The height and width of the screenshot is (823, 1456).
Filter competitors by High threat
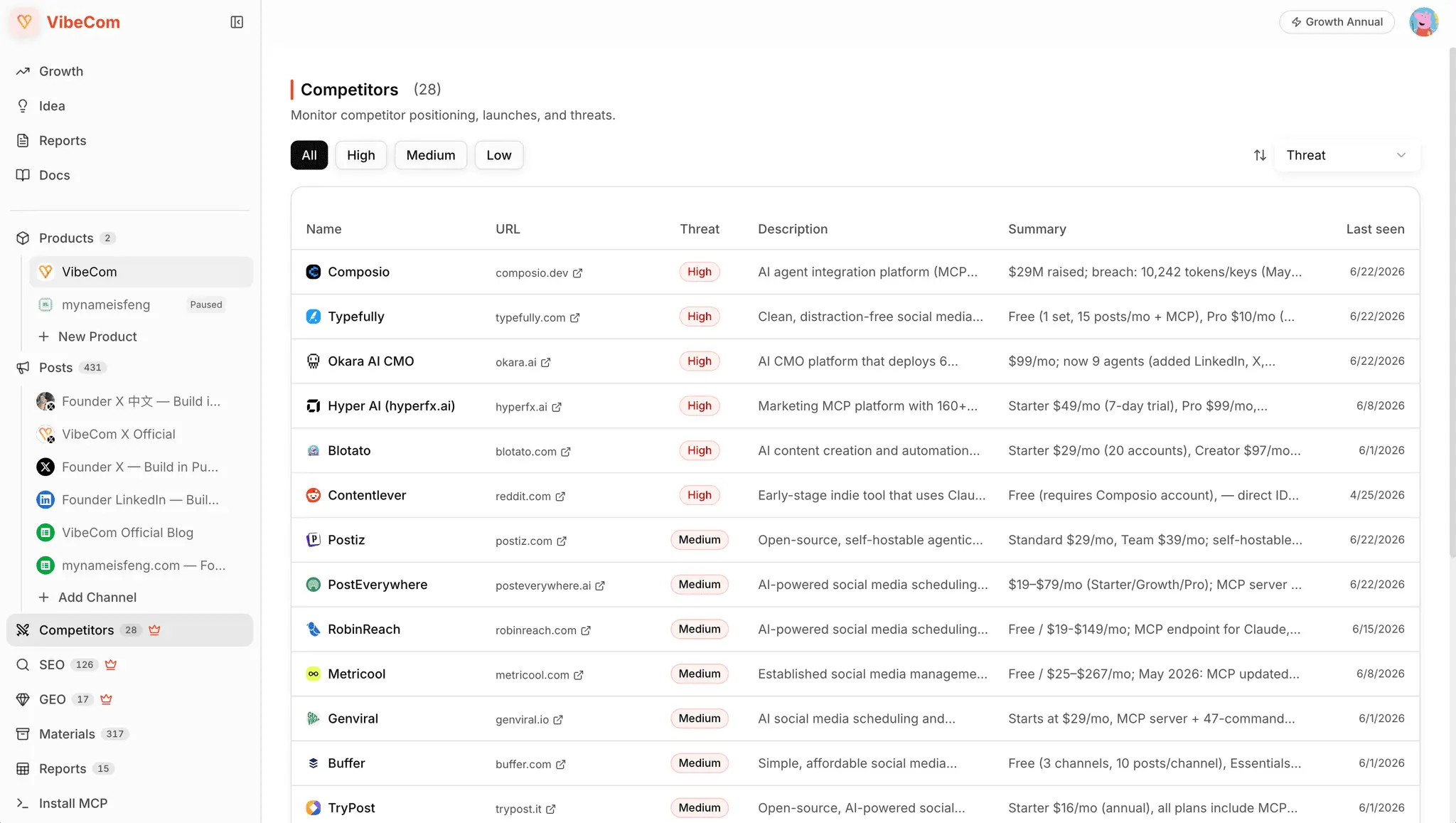(x=360, y=155)
